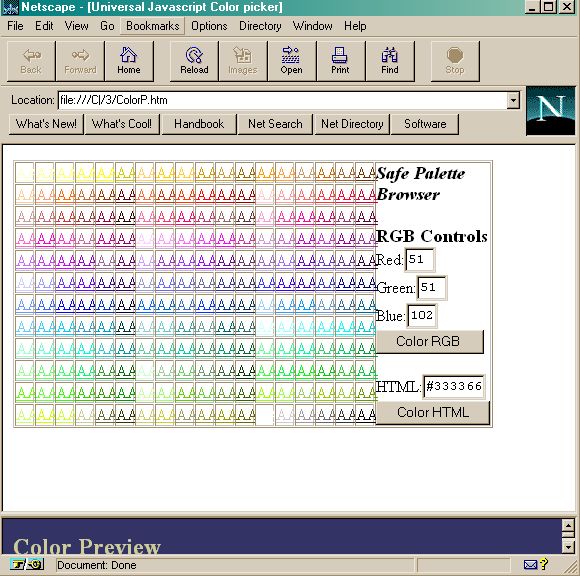Reload the page with the Reload icon
Screen dimensions: 580x576
194,61
